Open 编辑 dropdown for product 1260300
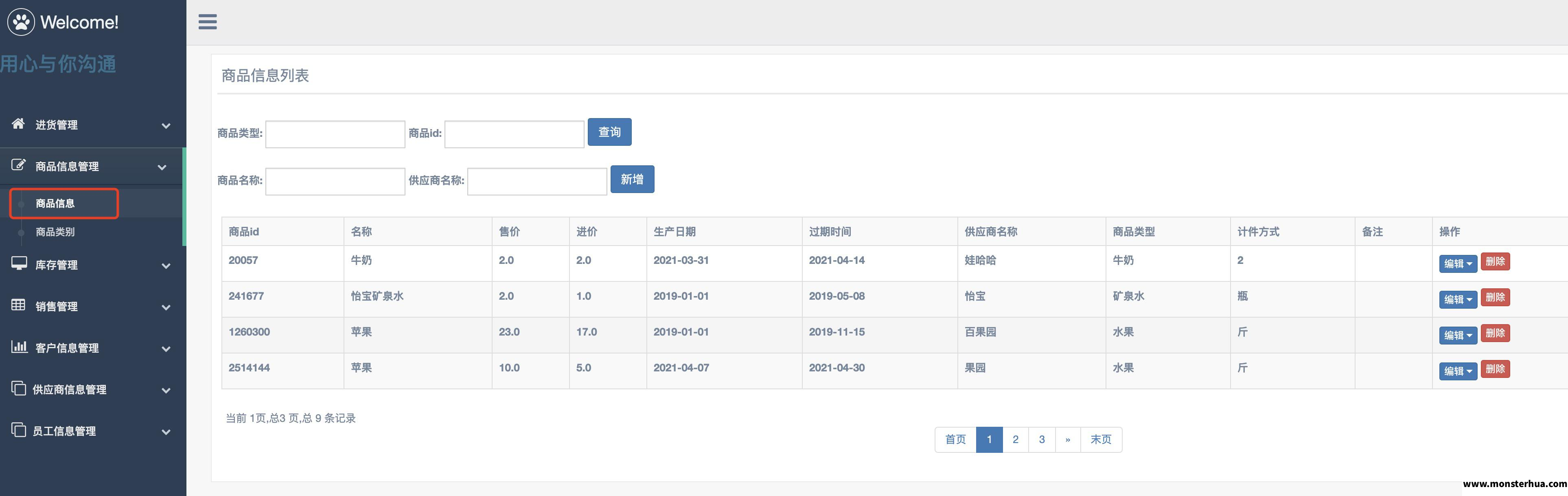 point(1458,335)
